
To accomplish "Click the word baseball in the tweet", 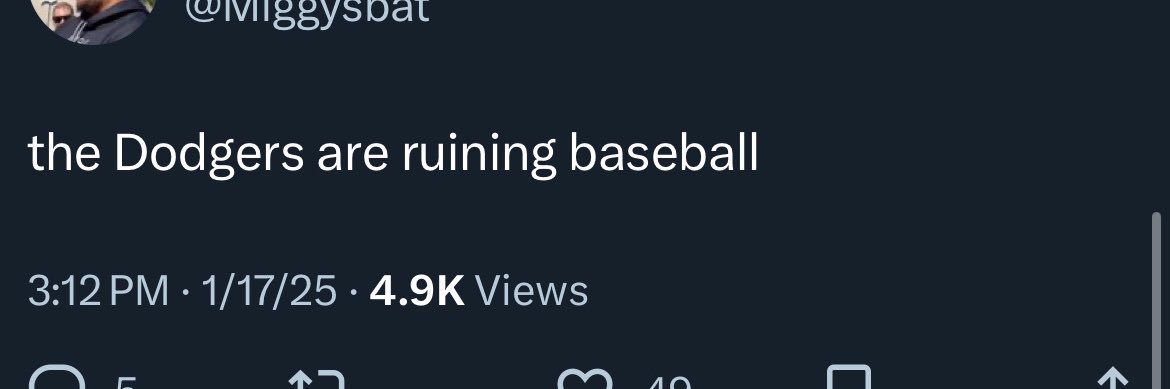I will [663, 153].
